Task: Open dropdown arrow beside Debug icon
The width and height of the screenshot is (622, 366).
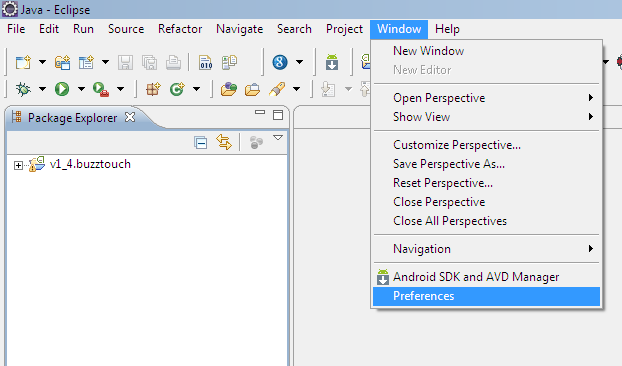Action: click(x=42, y=89)
